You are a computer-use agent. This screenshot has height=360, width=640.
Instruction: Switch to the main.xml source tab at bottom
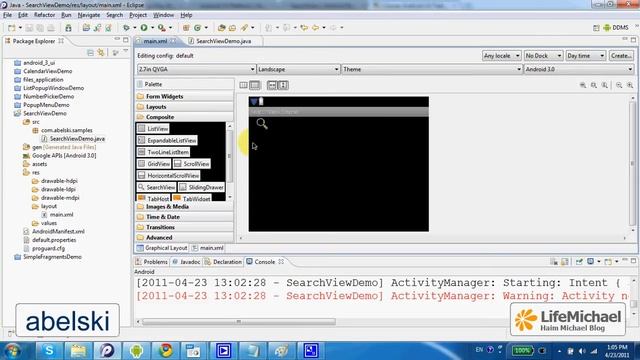(208, 248)
